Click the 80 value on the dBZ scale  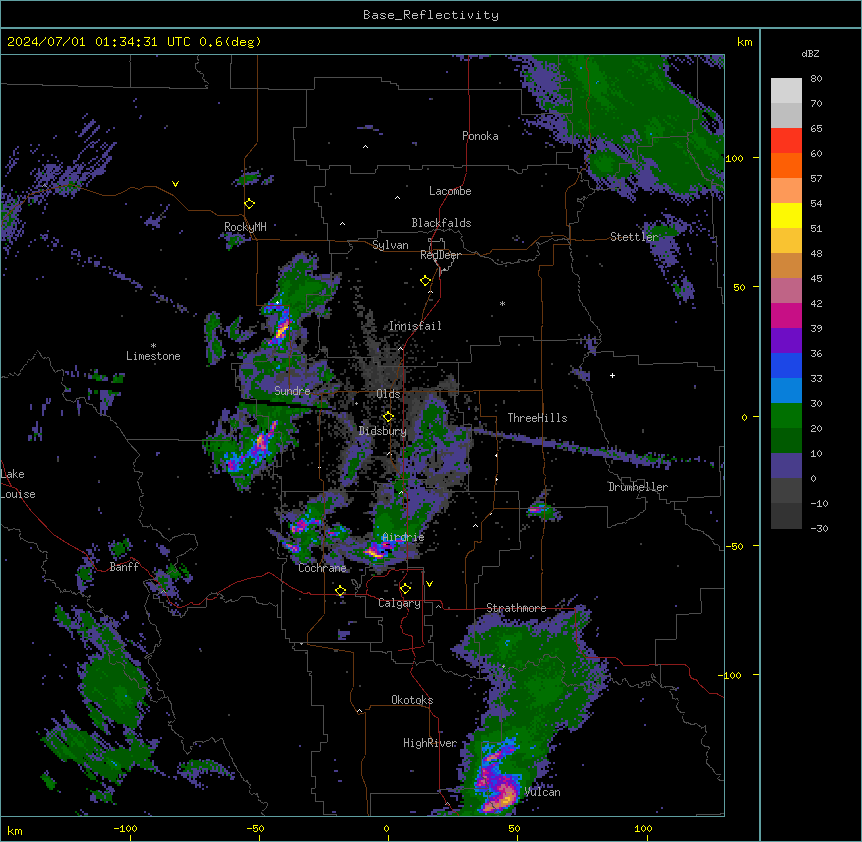pos(816,79)
